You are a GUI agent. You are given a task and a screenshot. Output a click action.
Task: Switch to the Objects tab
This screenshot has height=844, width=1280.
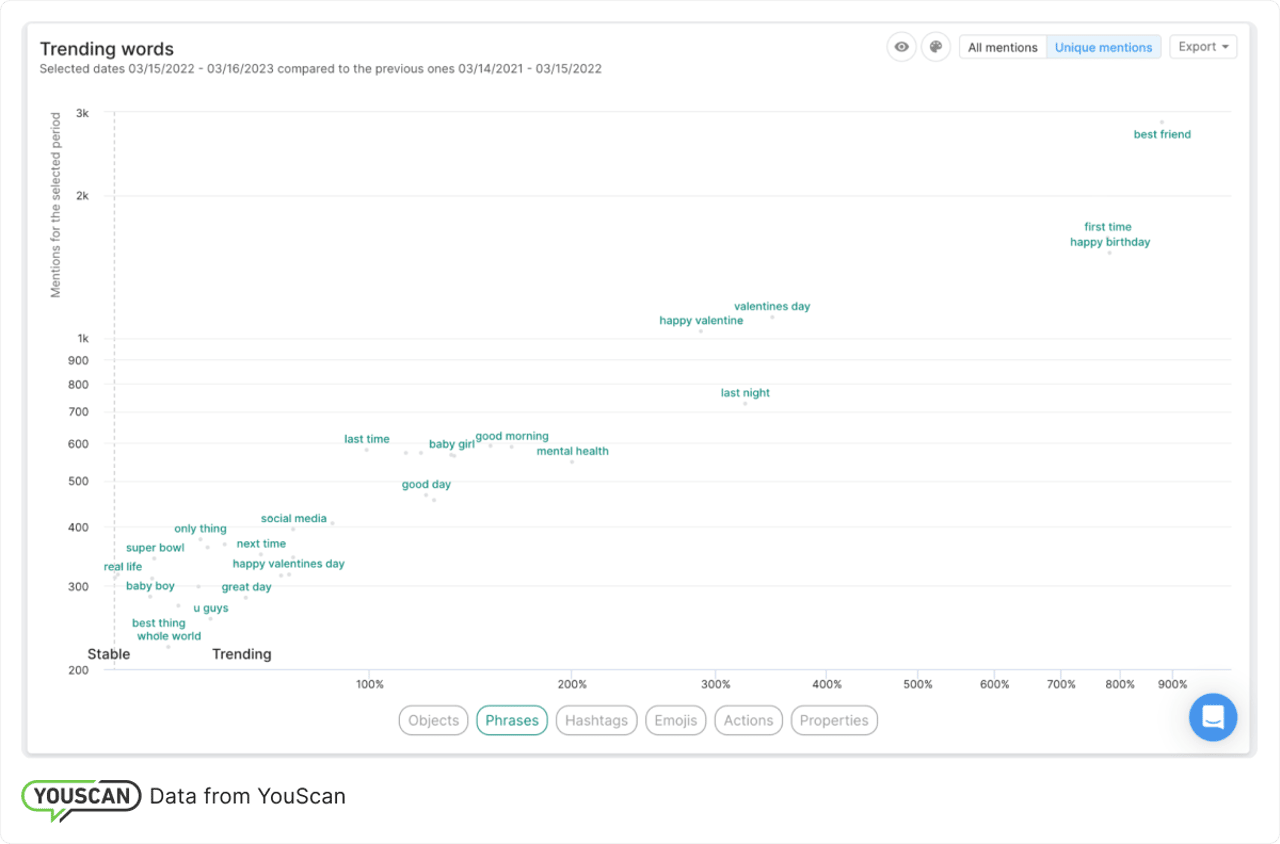click(x=433, y=720)
